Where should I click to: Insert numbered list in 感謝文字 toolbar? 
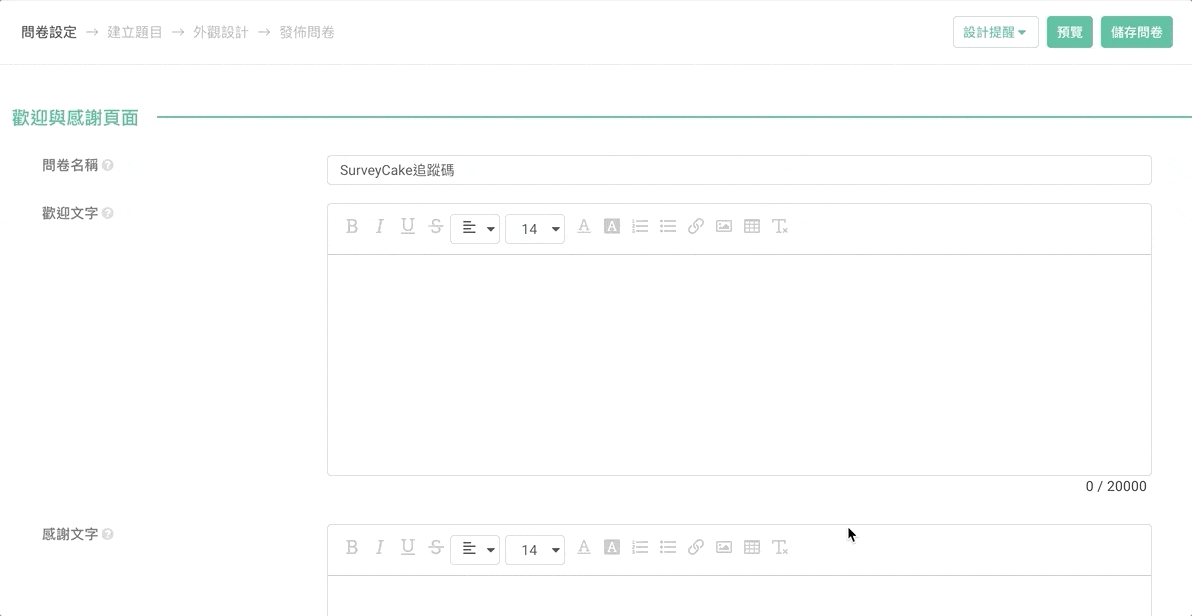(x=640, y=547)
